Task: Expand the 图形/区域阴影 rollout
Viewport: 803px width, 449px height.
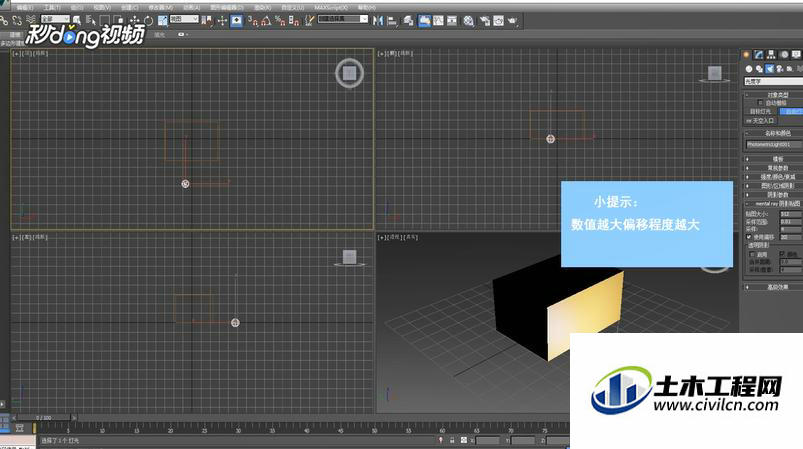Action: [773, 186]
